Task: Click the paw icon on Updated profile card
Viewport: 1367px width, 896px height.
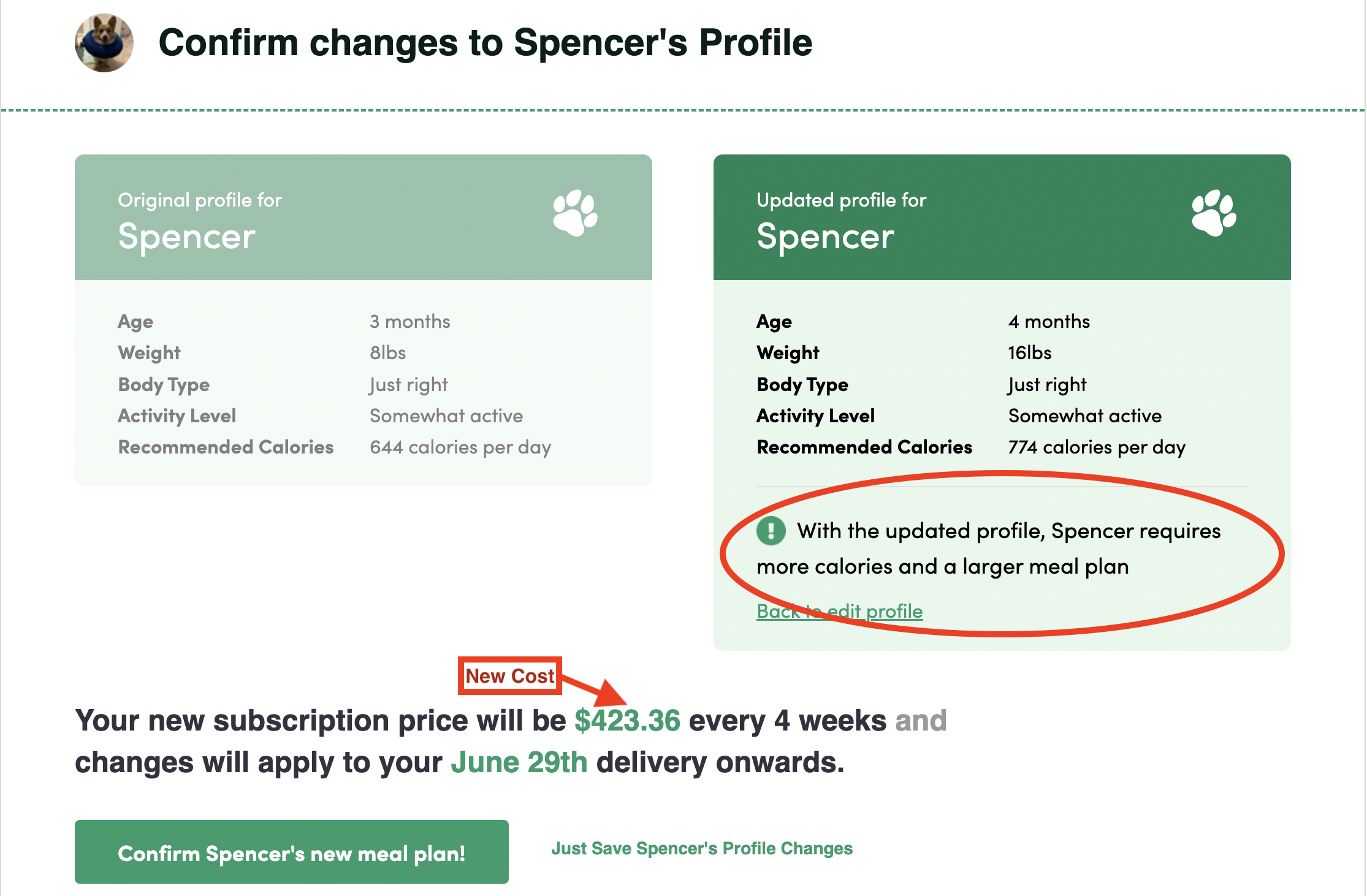Action: [1214, 213]
